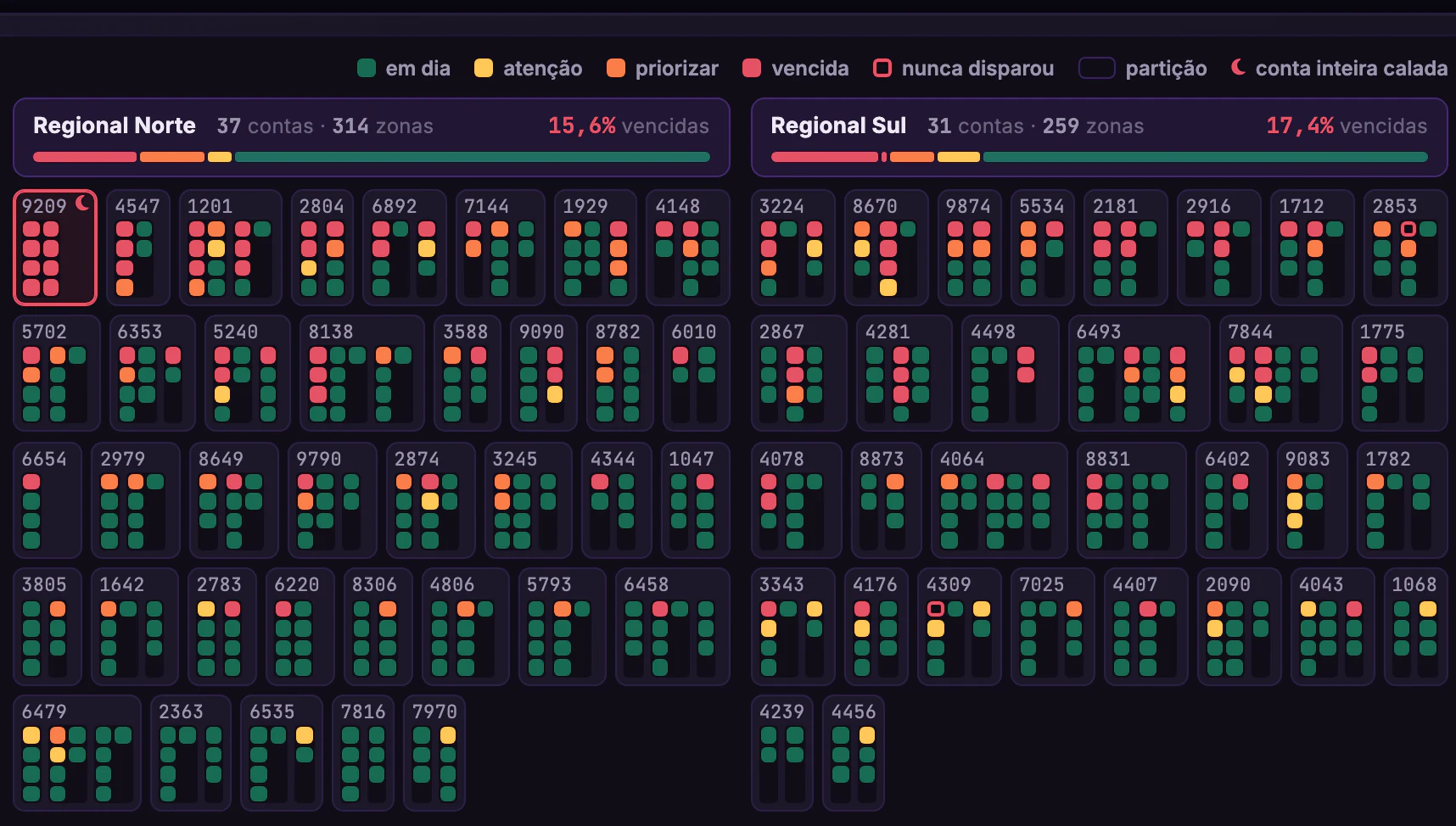
Task: Open account card 4456
Action: 854,753
